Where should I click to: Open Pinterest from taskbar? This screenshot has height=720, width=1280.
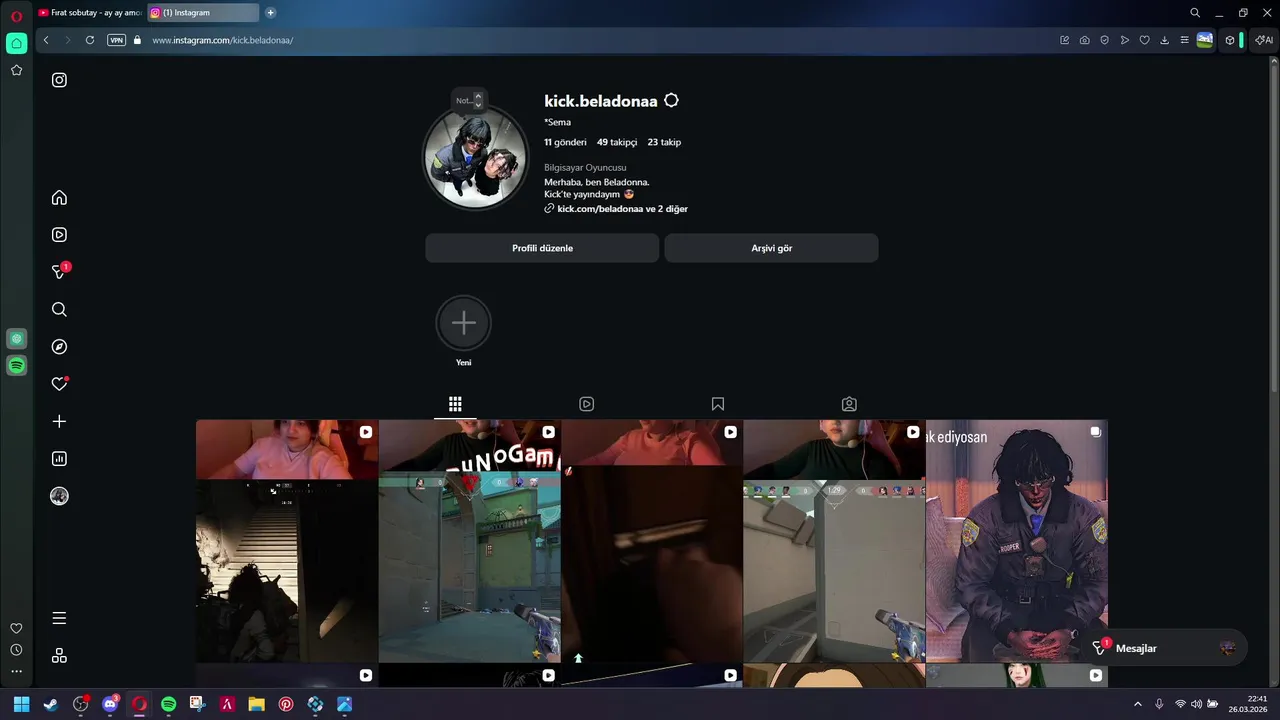286,704
